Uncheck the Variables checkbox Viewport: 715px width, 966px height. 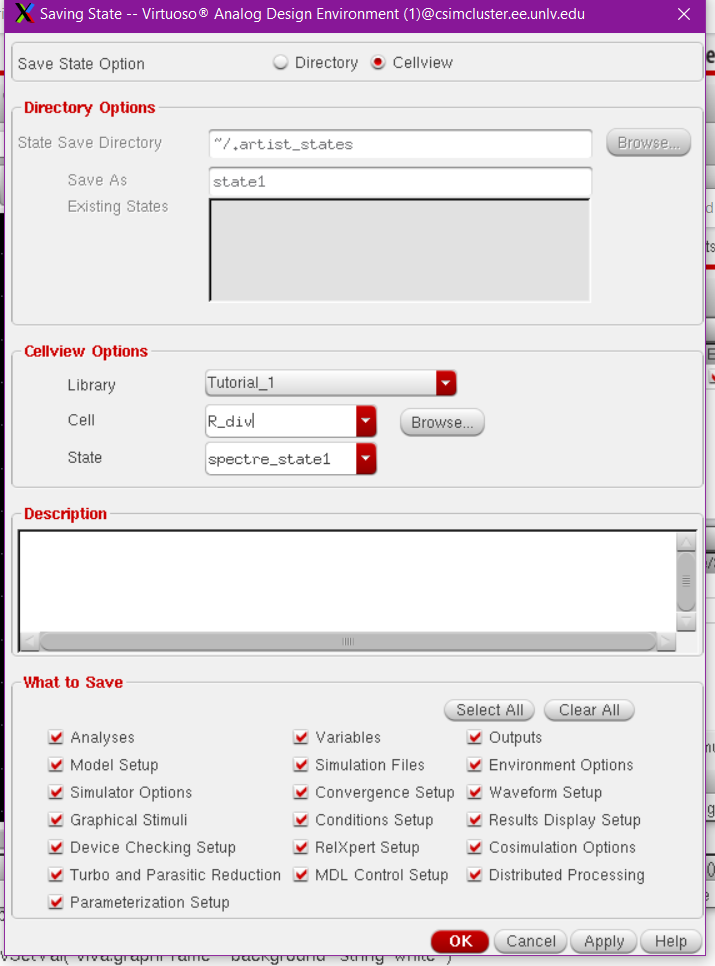(301, 737)
